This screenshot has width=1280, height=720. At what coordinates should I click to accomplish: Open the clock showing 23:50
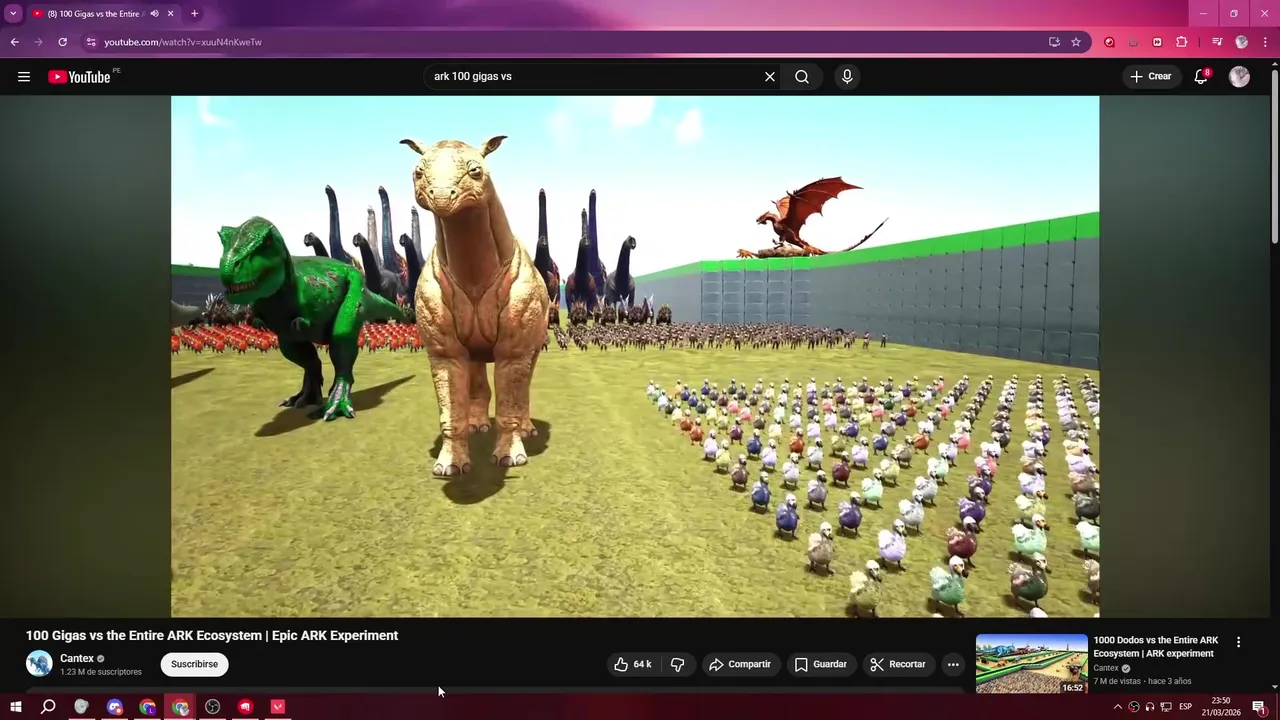coord(1221,707)
